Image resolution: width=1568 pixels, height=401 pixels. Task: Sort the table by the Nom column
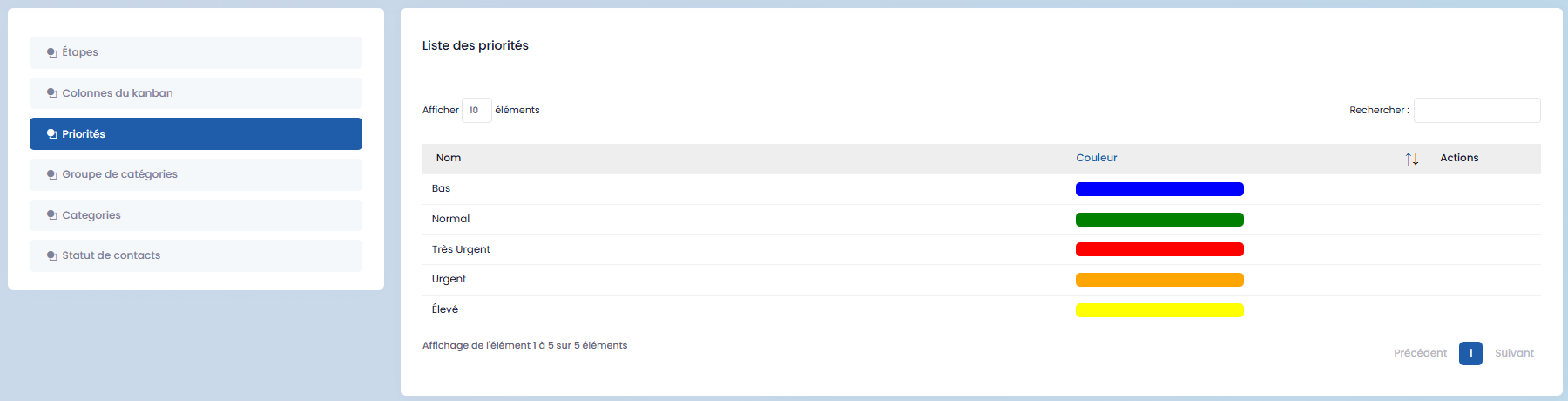[449, 158]
